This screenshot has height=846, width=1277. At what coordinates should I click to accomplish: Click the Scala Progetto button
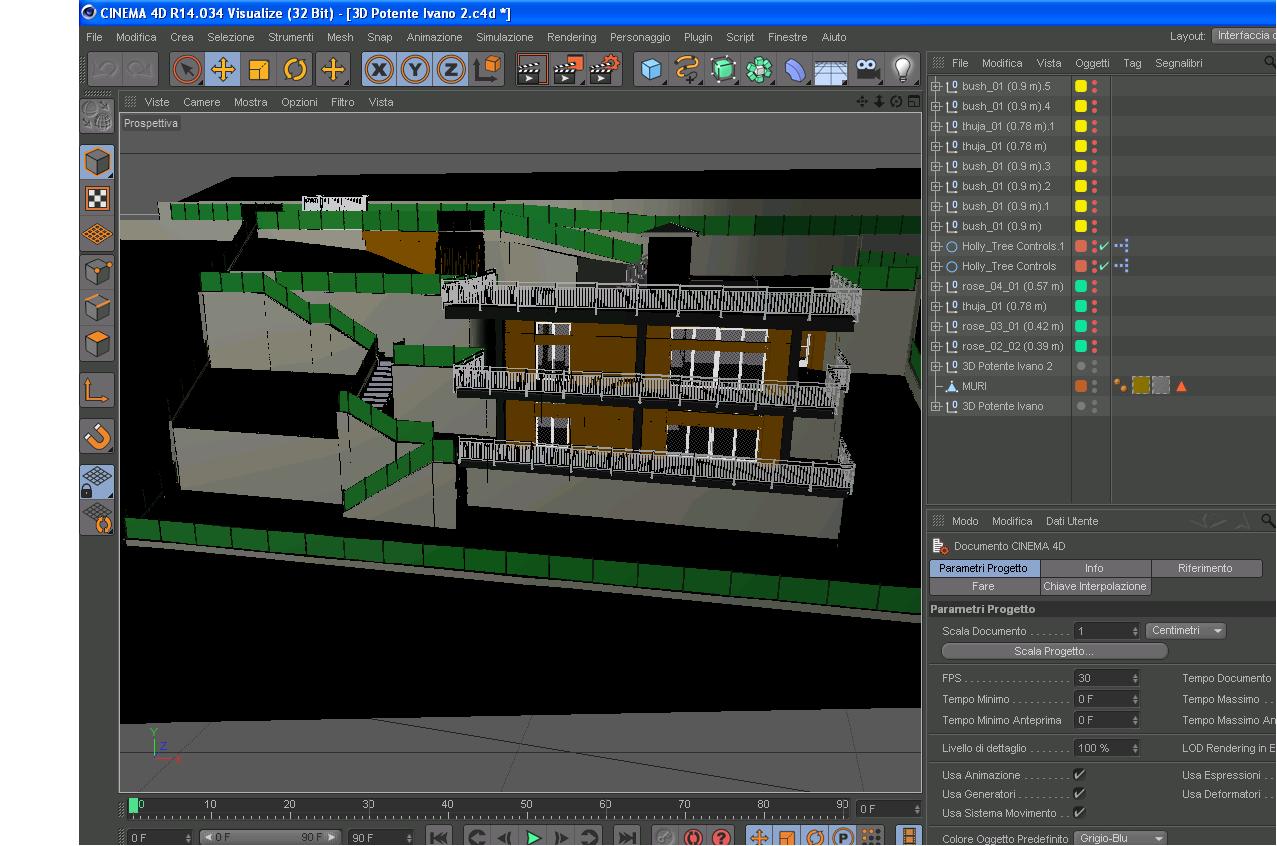pyautogui.click(x=1054, y=651)
